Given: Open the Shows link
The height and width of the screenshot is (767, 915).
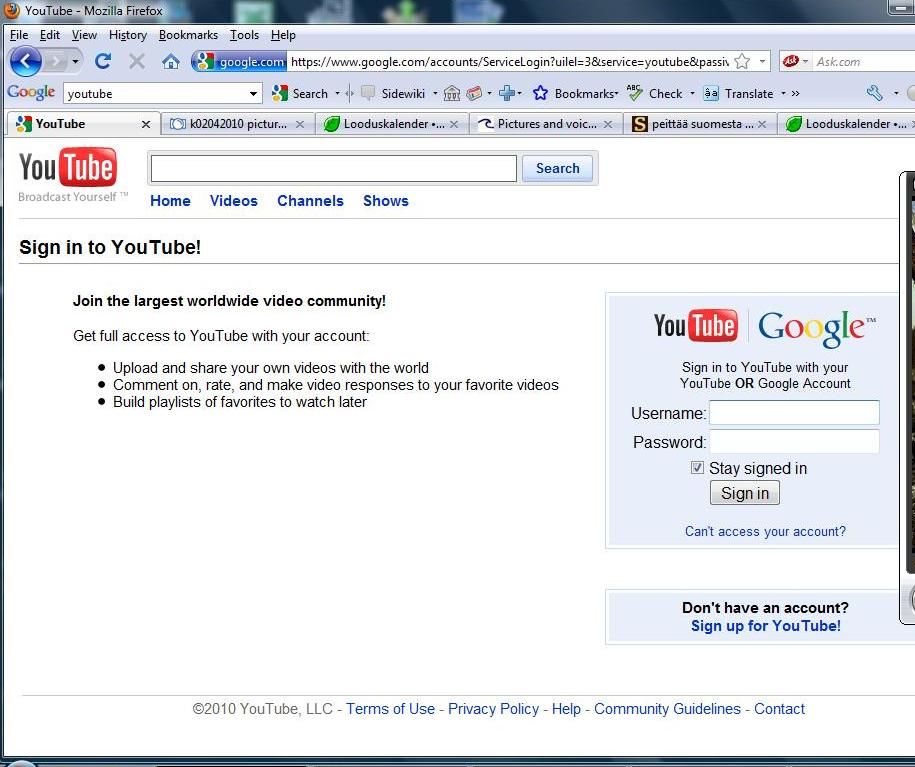Looking at the screenshot, I should (386, 201).
